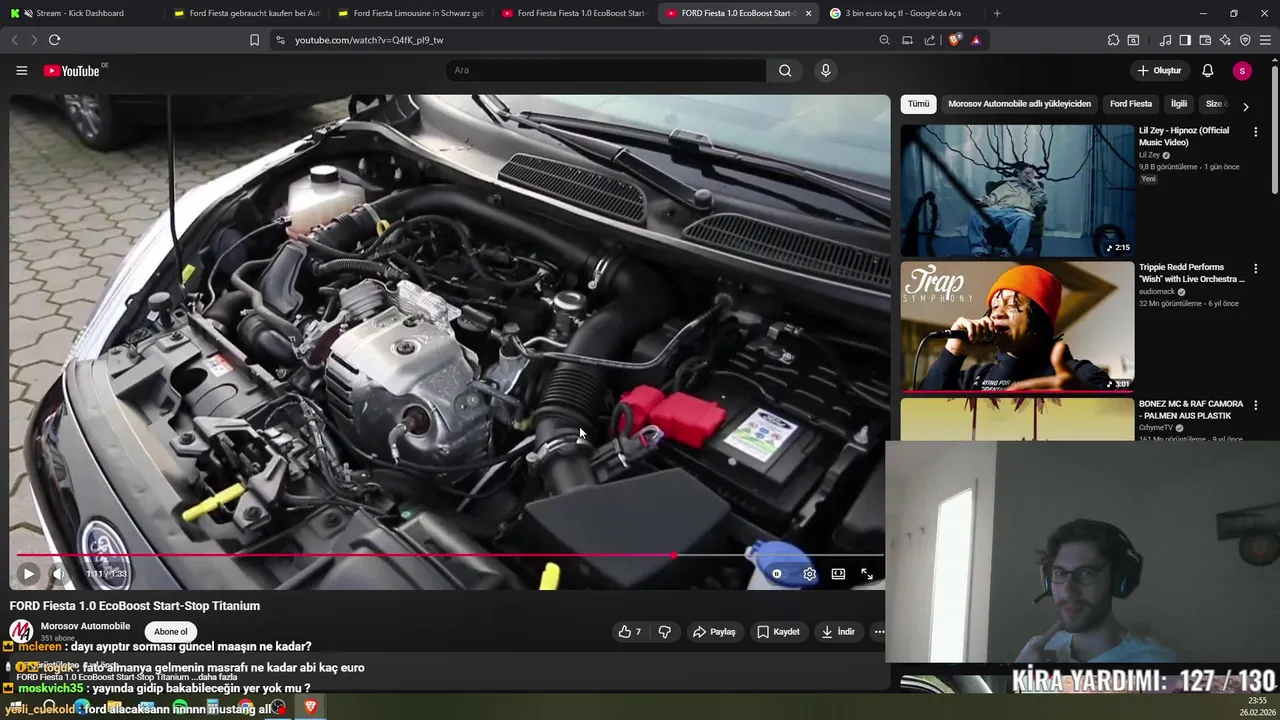Viewport: 1280px width, 720px height.
Task: Select the İlgili filter chip
Action: point(1179,104)
